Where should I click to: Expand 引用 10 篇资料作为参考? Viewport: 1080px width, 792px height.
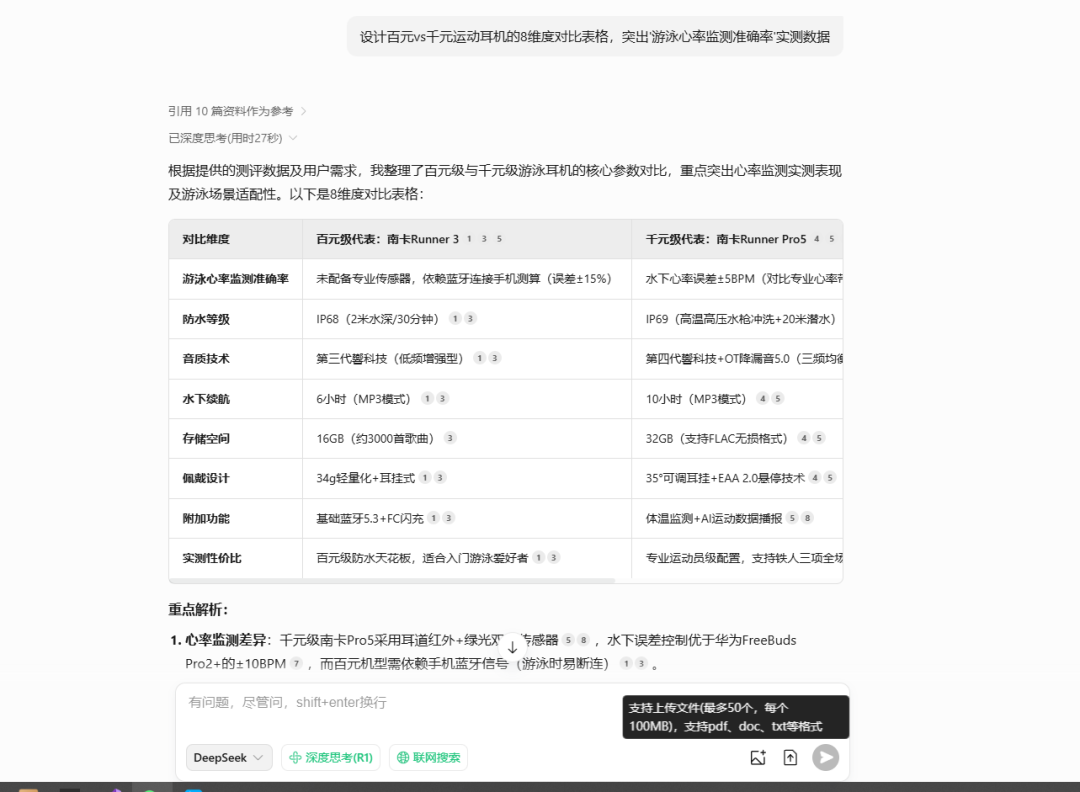pos(238,111)
